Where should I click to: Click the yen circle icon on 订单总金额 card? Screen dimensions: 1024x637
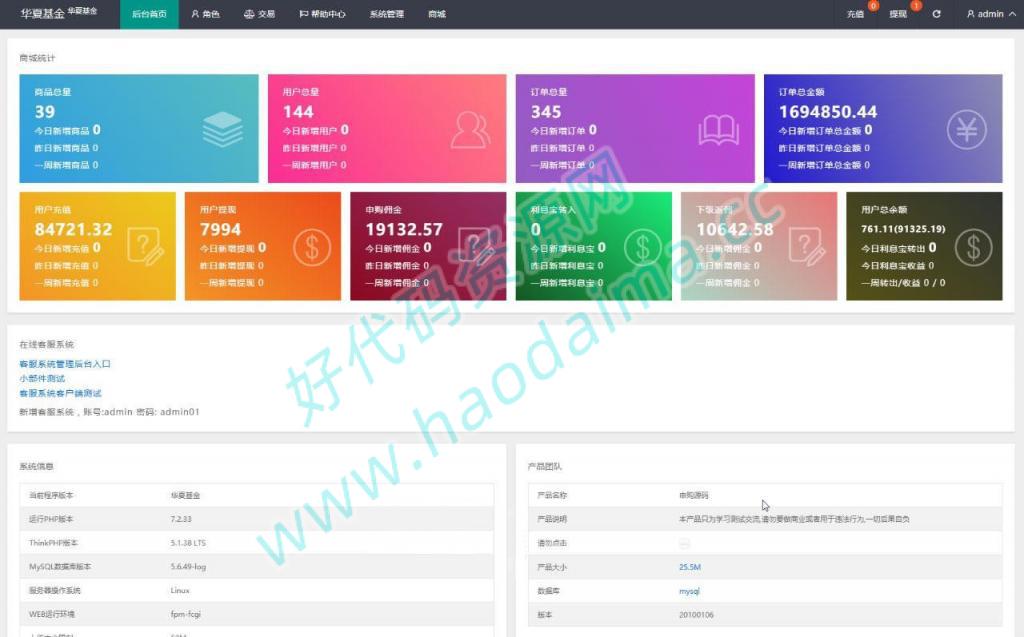point(967,129)
